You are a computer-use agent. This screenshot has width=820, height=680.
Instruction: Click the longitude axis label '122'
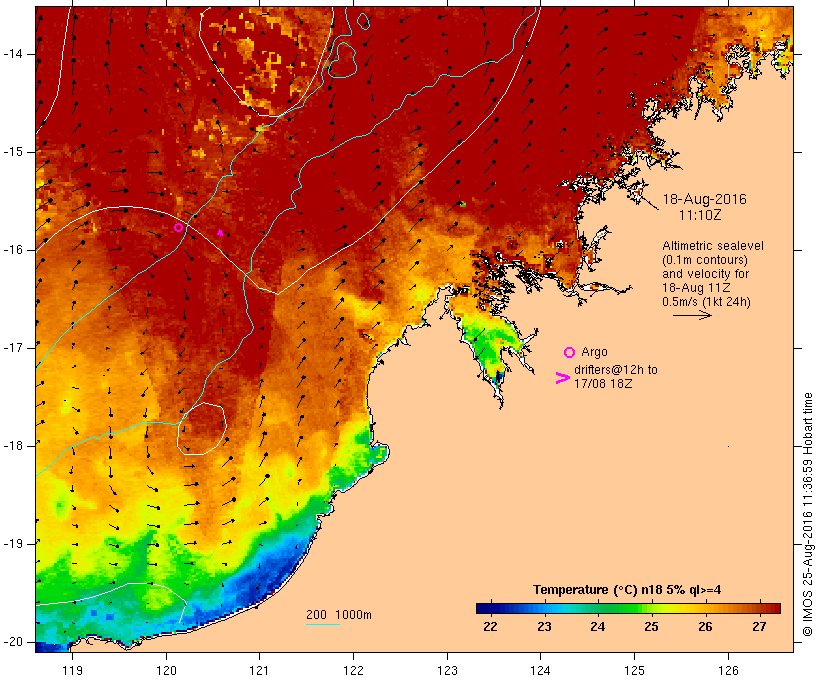(x=354, y=670)
